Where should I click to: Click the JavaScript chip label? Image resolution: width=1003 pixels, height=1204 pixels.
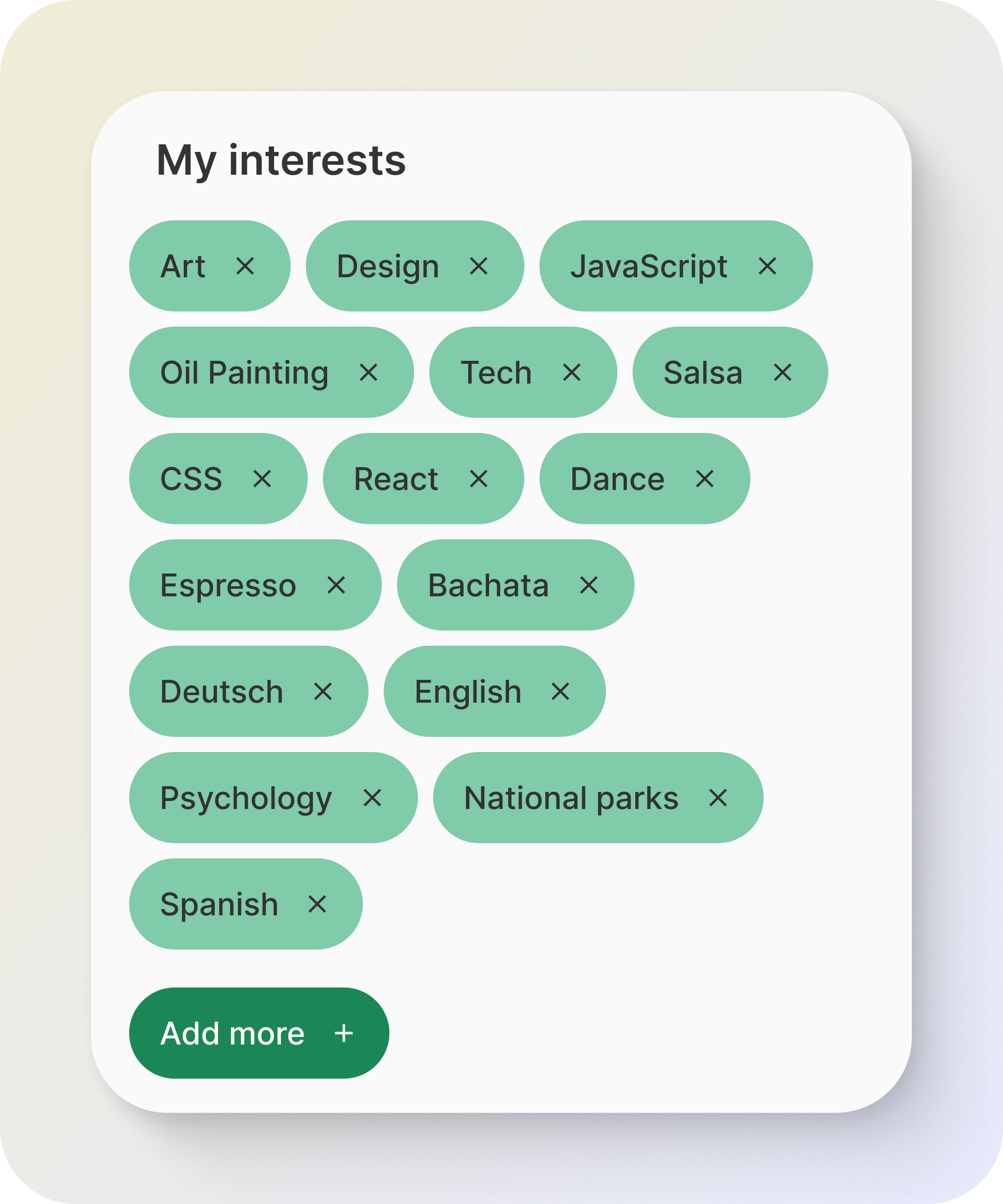(648, 266)
